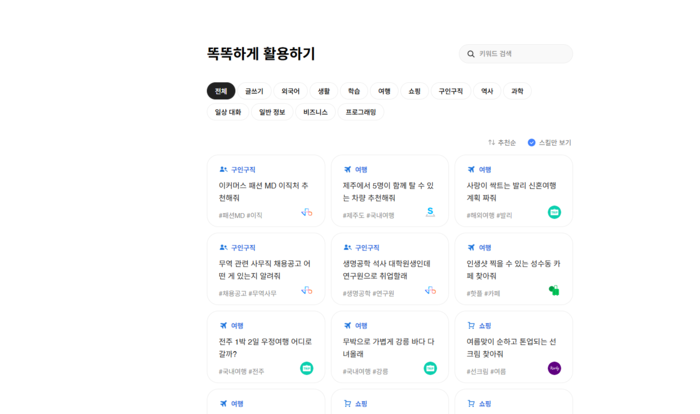This screenshot has height=414, width=700.
Task: Click airplane icon on 성수동 카페 card
Action: (x=471, y=247)
